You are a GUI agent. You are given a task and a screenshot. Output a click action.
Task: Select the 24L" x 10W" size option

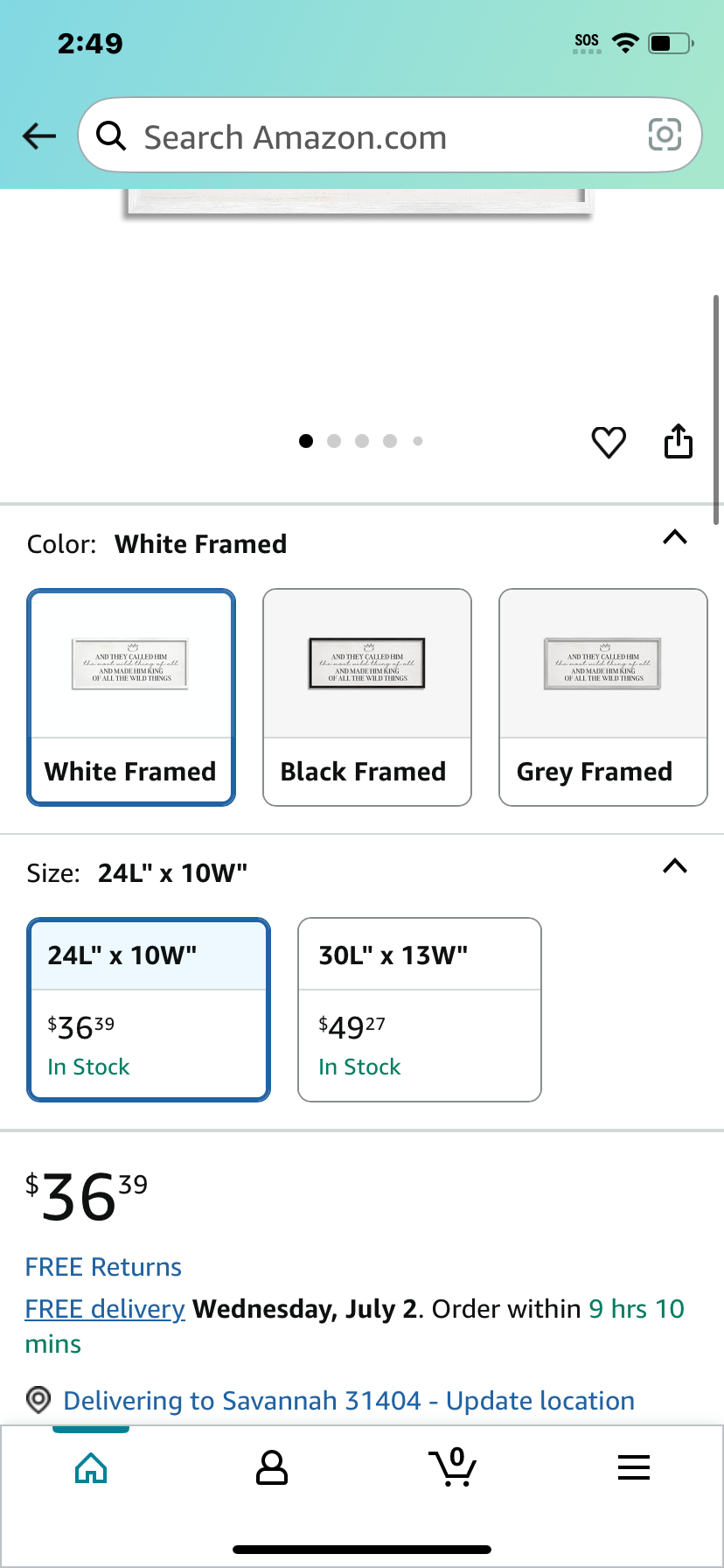(149, 1010)
